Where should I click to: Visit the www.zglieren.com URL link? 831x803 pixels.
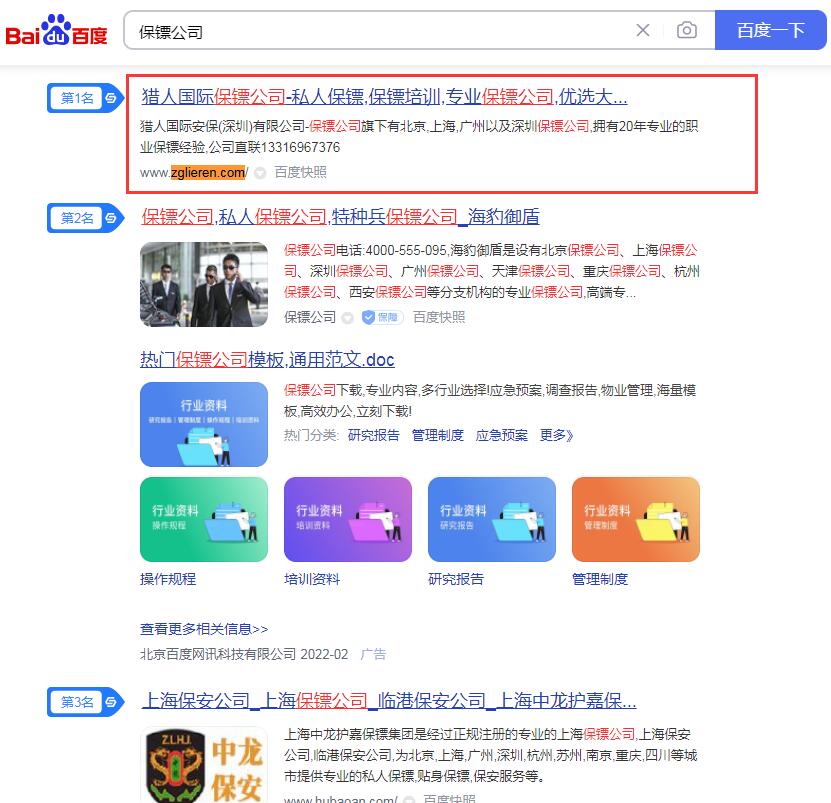pyautogui.click(x=193, y=172)
